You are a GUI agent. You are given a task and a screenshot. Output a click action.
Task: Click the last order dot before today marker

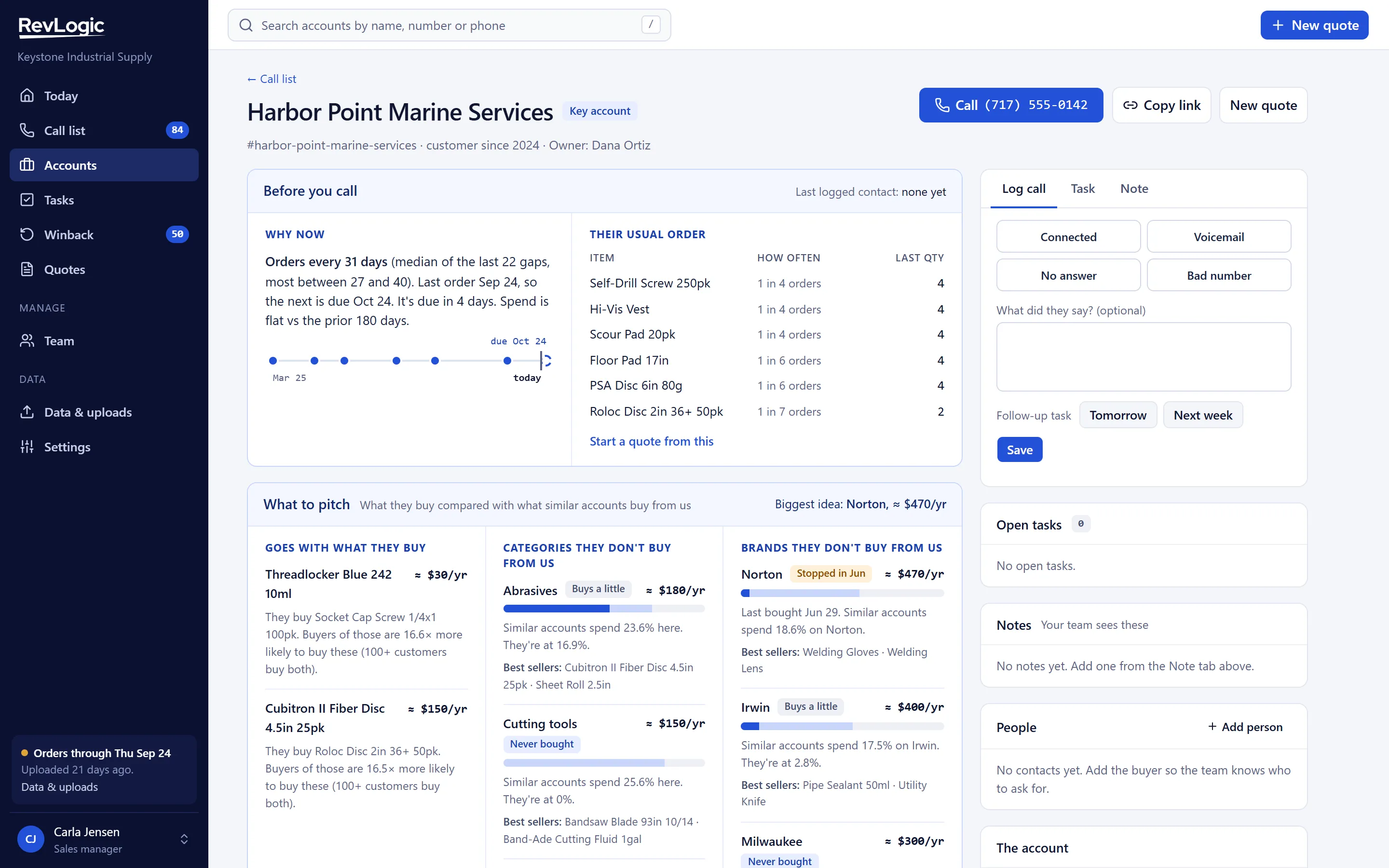click(507, 361)
